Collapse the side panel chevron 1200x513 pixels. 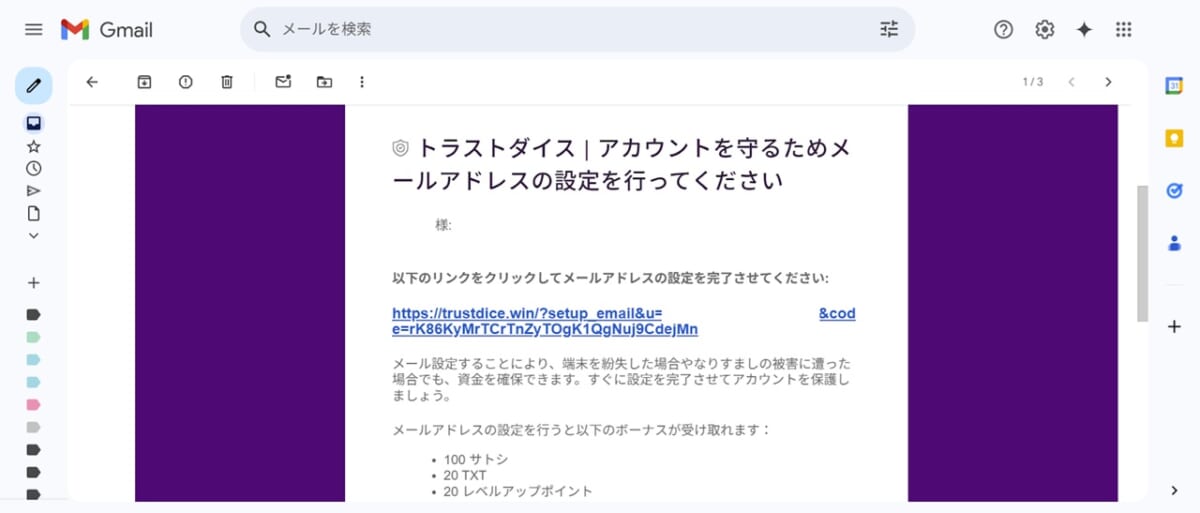click(x=1174, y=489)
